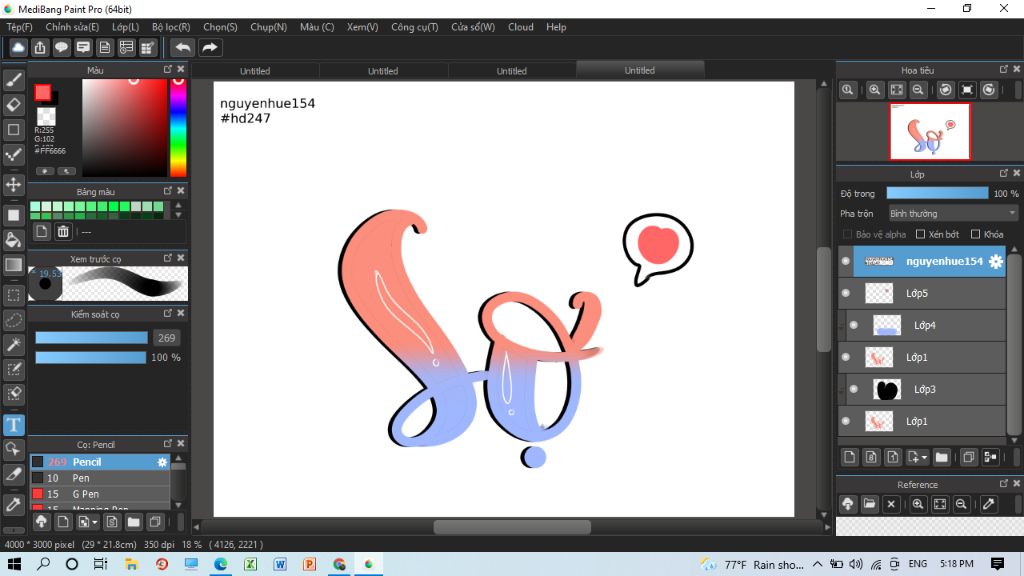This screenshot has width=1024, height=576.
Task: Float the Màu panel with pop-out button
Action: pos(168,69)
